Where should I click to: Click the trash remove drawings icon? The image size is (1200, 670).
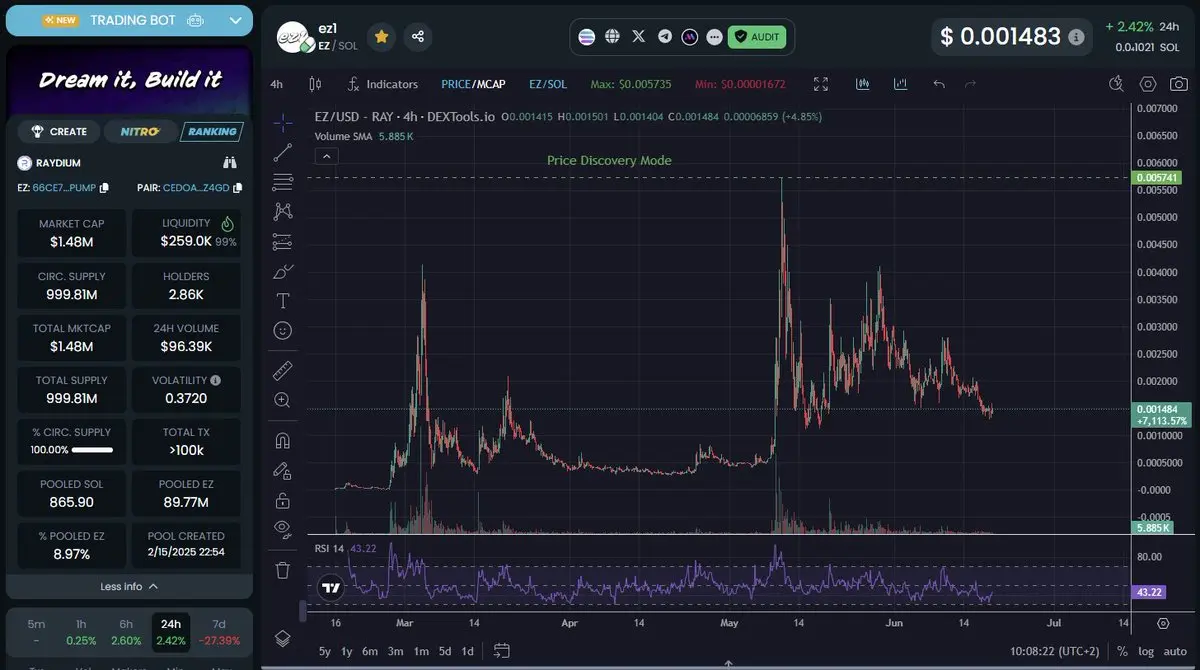(282, 570)
